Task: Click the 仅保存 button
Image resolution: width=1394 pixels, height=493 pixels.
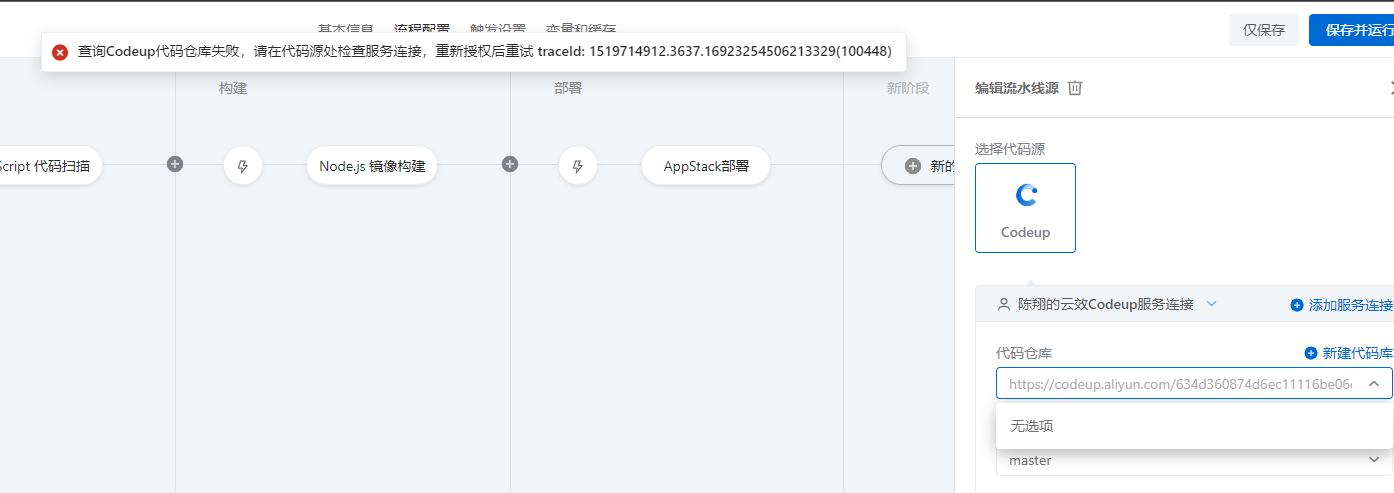Action: (1264, 30)
